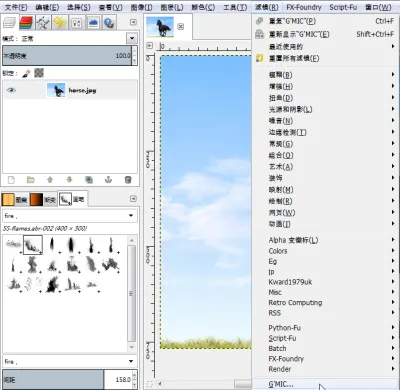Open the brushes dock configure menu button
The width and height of the screenshot is (400, 390).
point(133,199)
